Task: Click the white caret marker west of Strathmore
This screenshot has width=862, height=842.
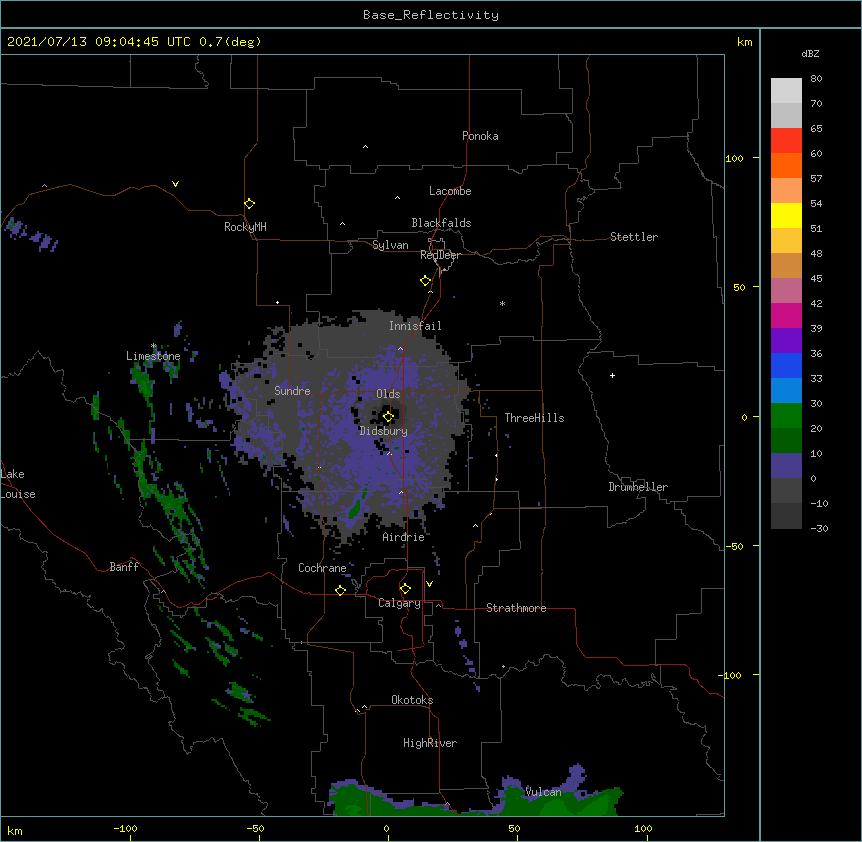Action: pos(438,605)
